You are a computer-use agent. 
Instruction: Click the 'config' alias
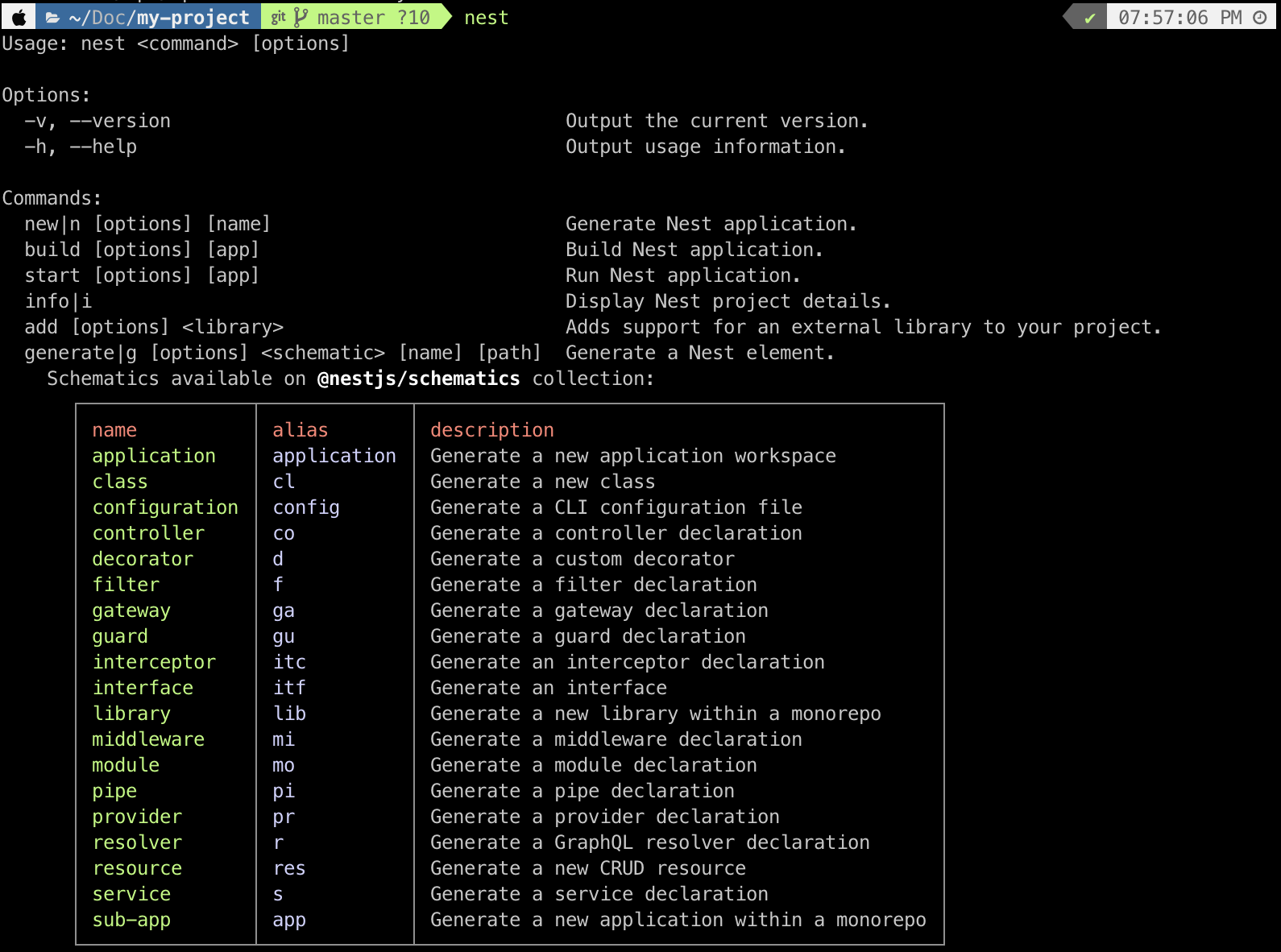(x=306, y=507)
